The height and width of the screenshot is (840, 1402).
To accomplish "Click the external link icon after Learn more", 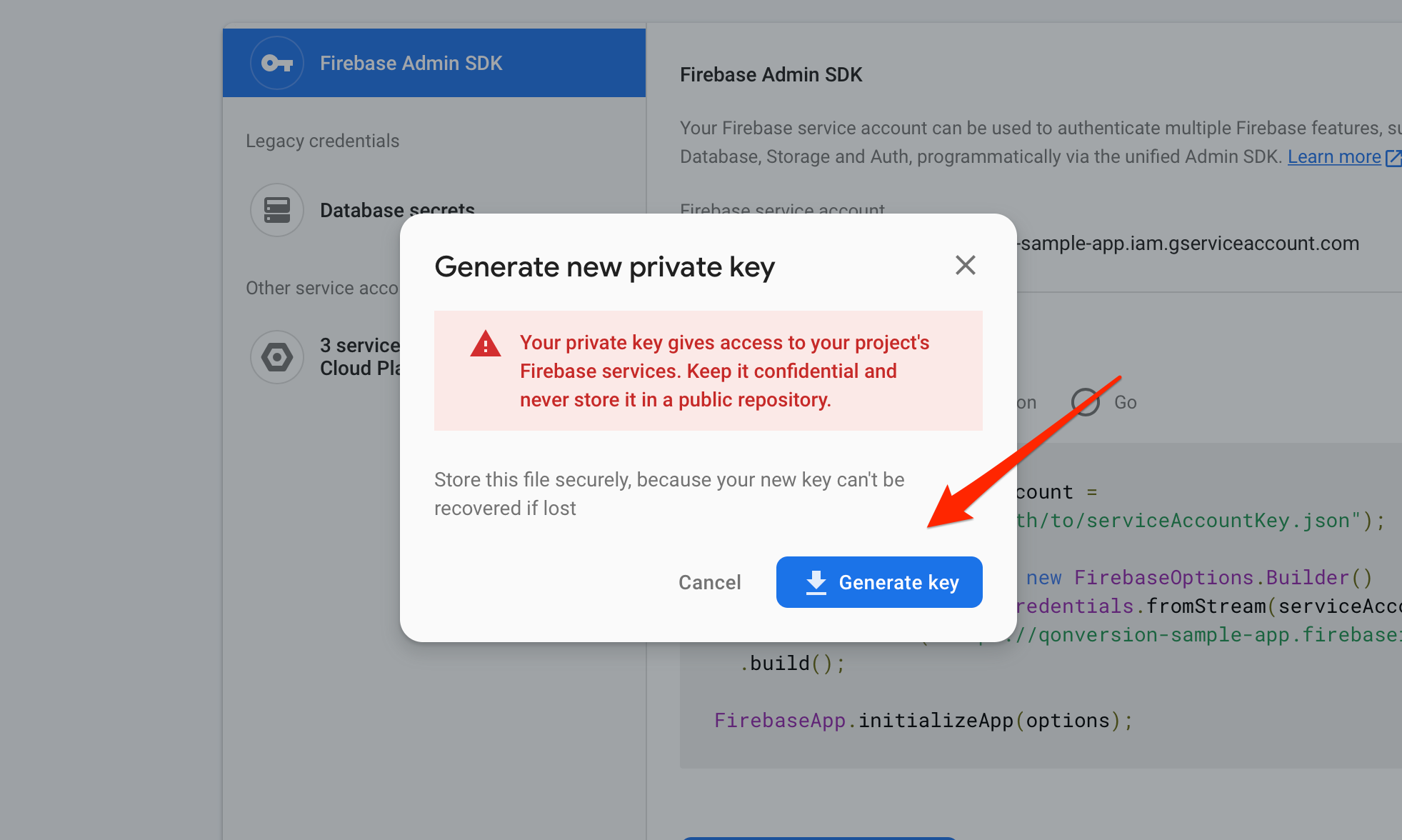I will point(1393,157).
